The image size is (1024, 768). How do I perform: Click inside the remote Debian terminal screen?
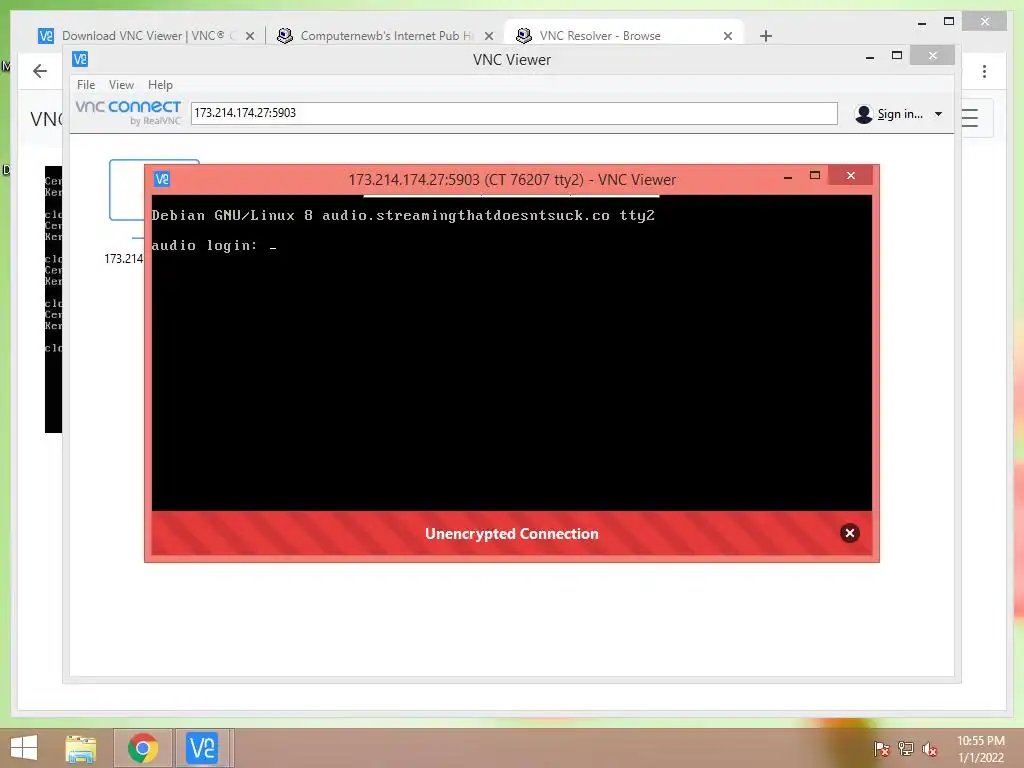pos(511,353)
